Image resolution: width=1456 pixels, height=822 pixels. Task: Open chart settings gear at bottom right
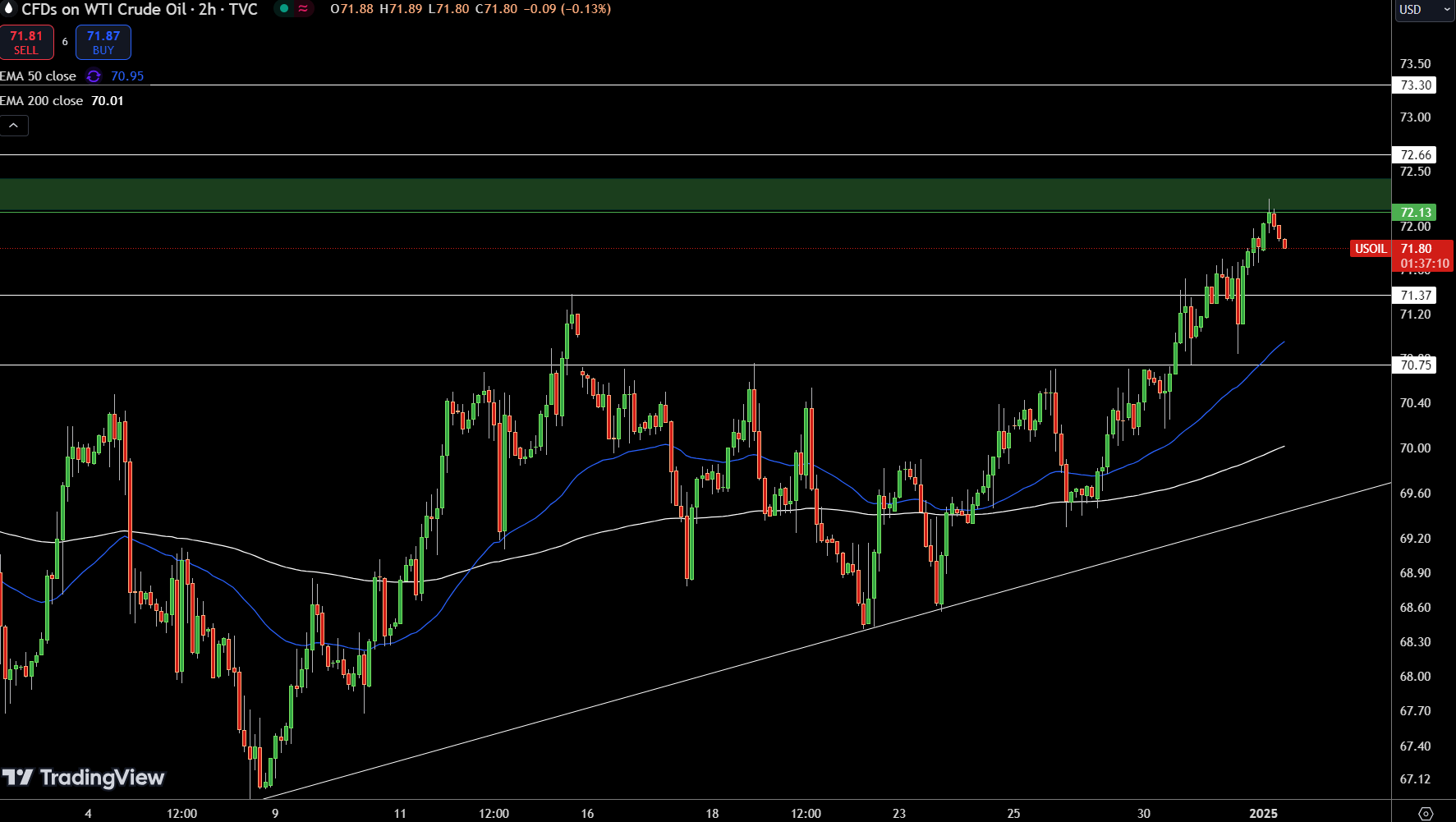pos(1426,814)
